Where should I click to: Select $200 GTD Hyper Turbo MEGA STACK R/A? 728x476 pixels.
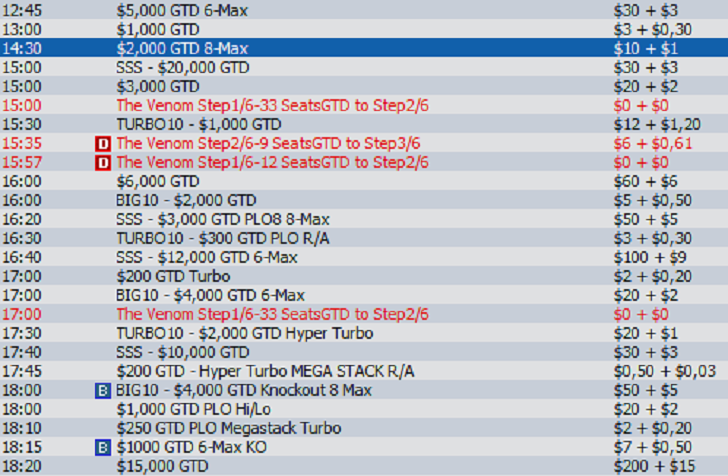(265, 371)
